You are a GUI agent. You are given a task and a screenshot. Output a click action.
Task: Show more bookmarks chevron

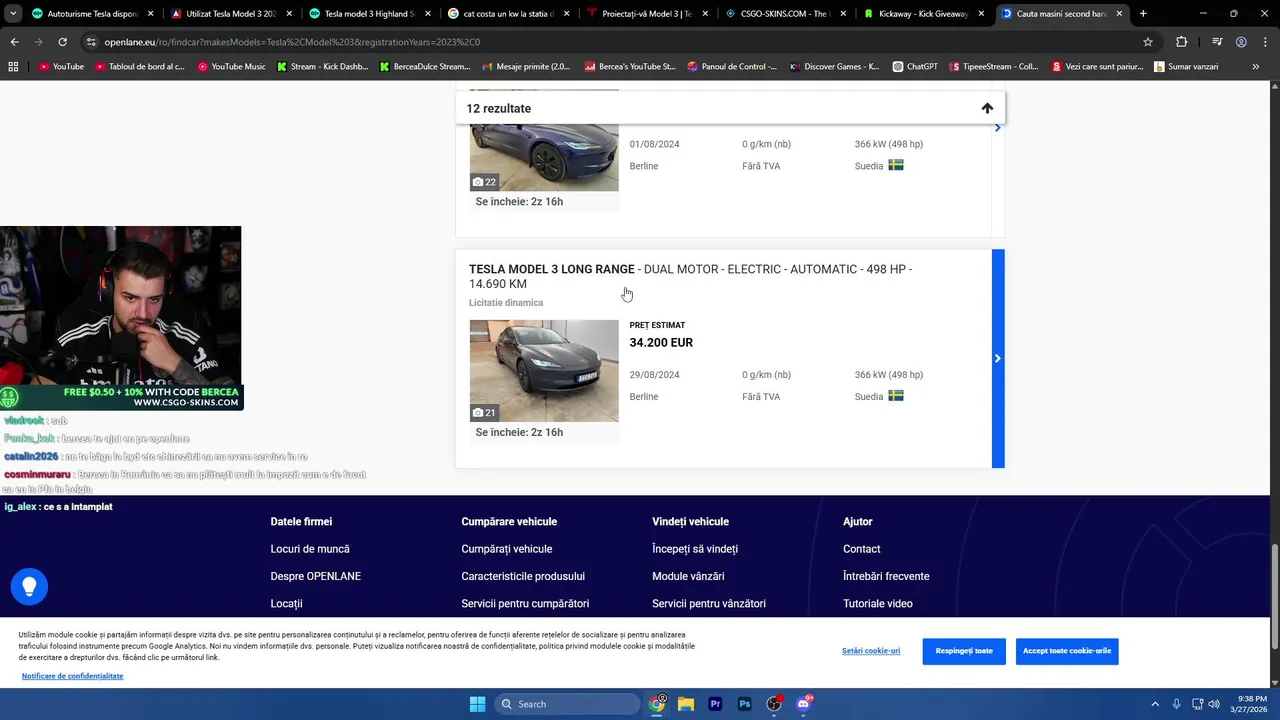(1256, 66)
